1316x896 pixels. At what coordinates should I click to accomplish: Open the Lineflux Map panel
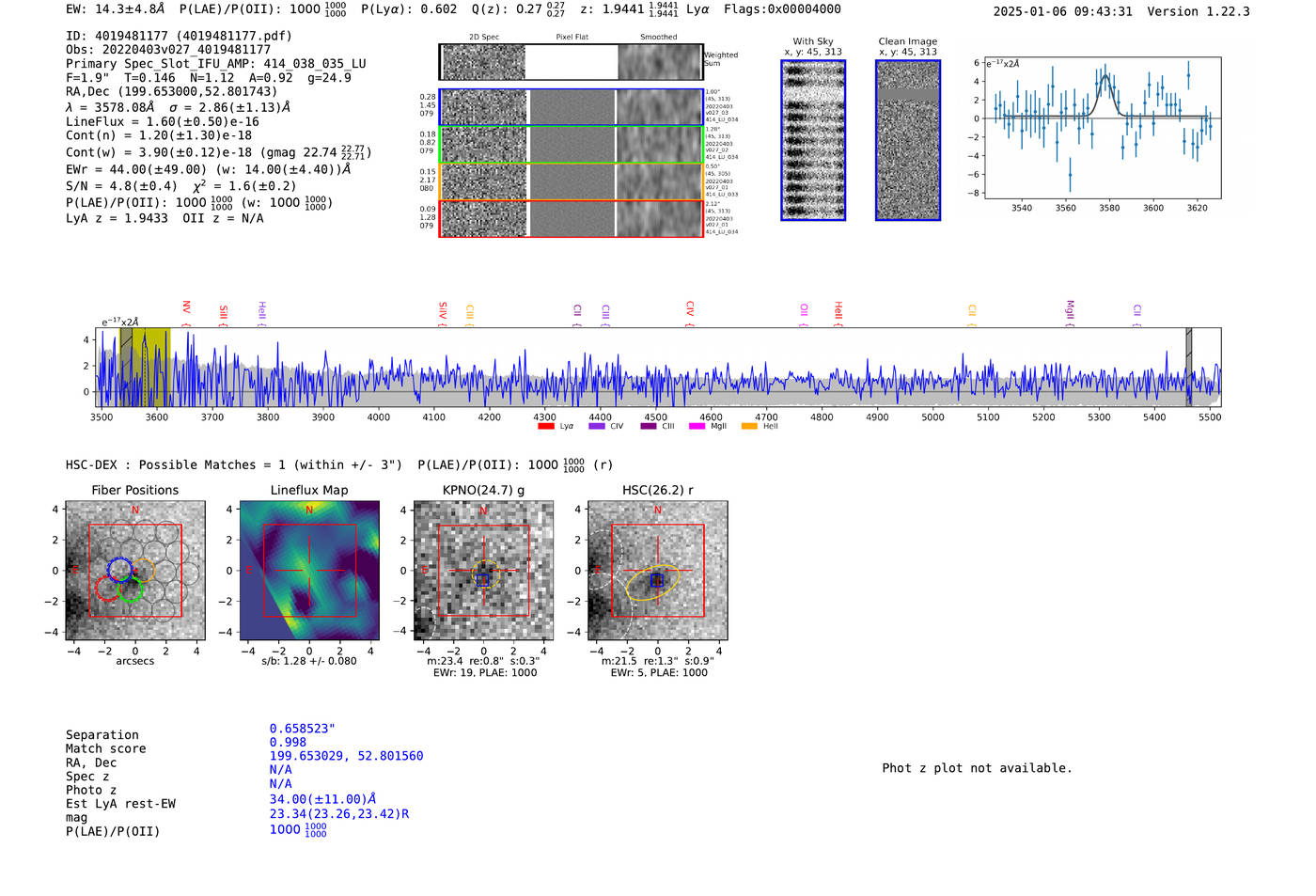(309, 571)
